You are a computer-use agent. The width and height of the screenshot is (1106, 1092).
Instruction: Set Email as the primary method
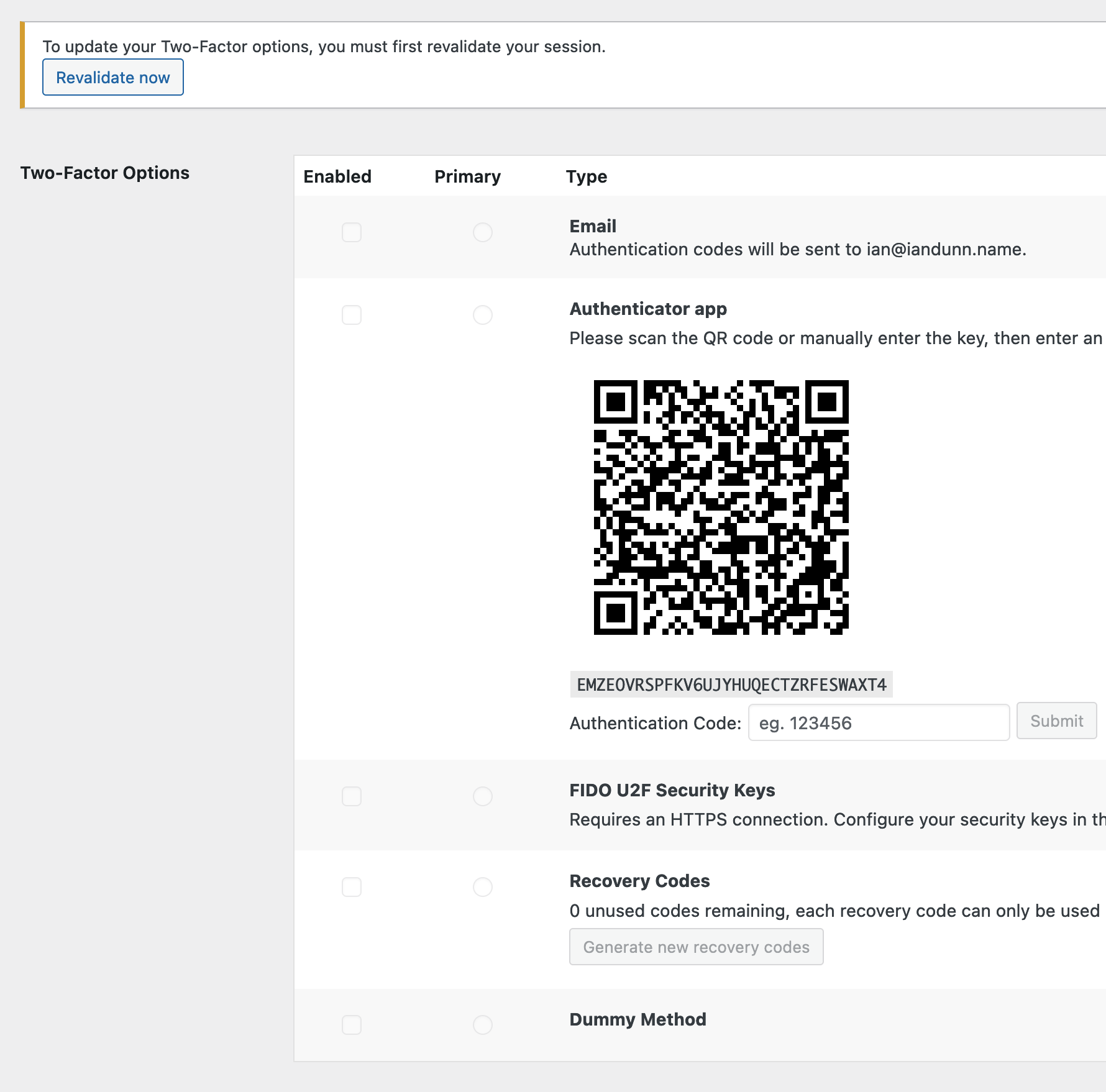483,232
